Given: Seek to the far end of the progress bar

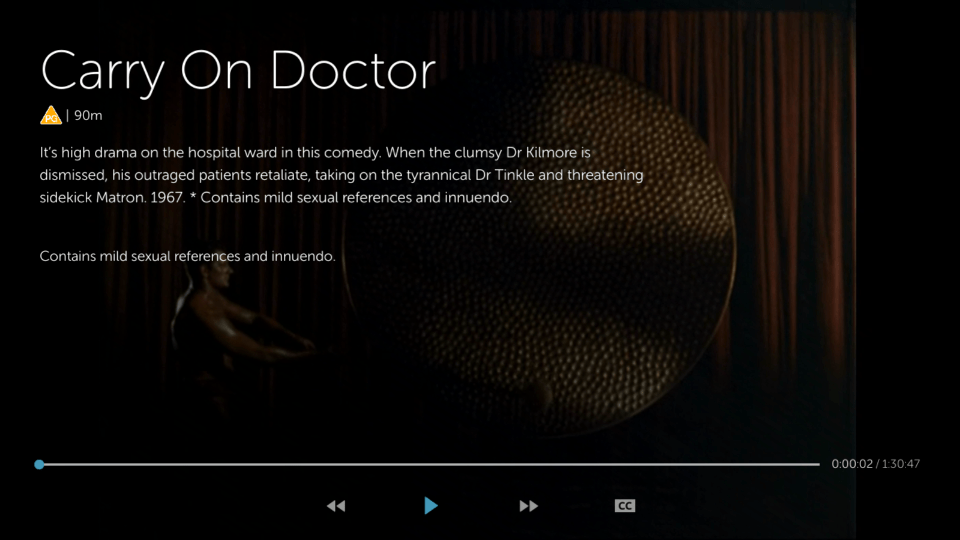Looking at the screenshot, I should click(817, 464).
